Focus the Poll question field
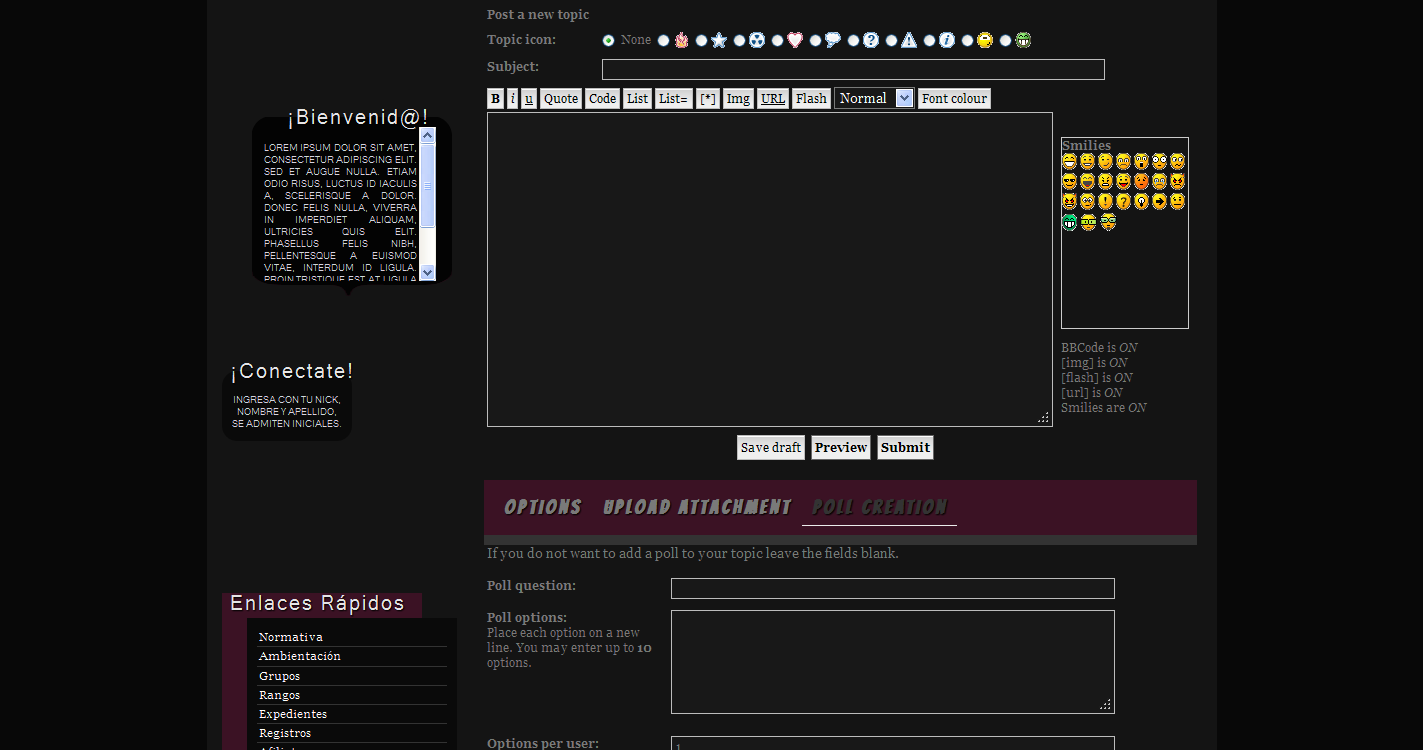Image resolution: width=1423 pixels, height=750 pixels. click(x=893, y=588)
